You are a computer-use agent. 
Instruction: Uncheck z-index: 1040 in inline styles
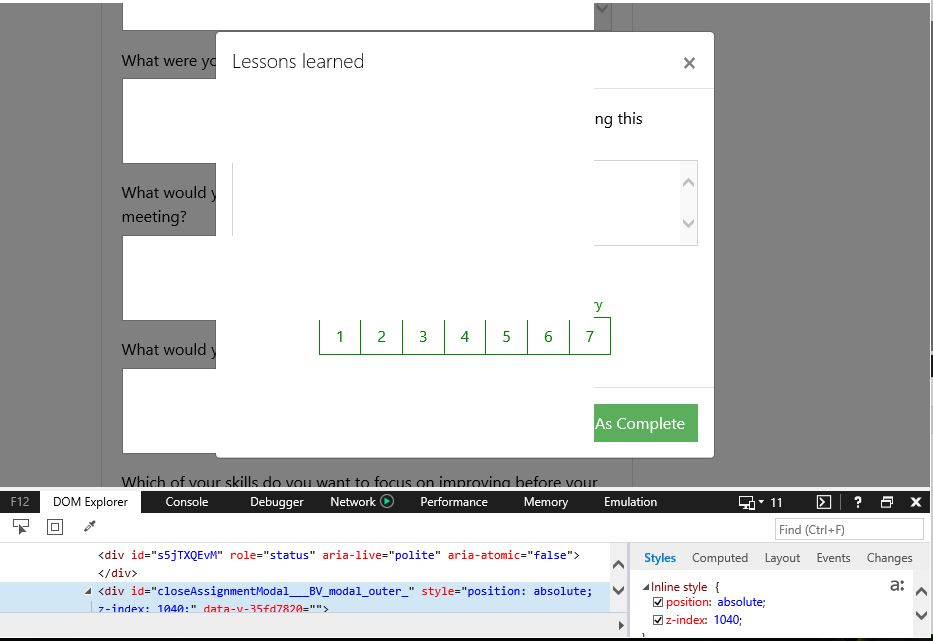[658, 619]
